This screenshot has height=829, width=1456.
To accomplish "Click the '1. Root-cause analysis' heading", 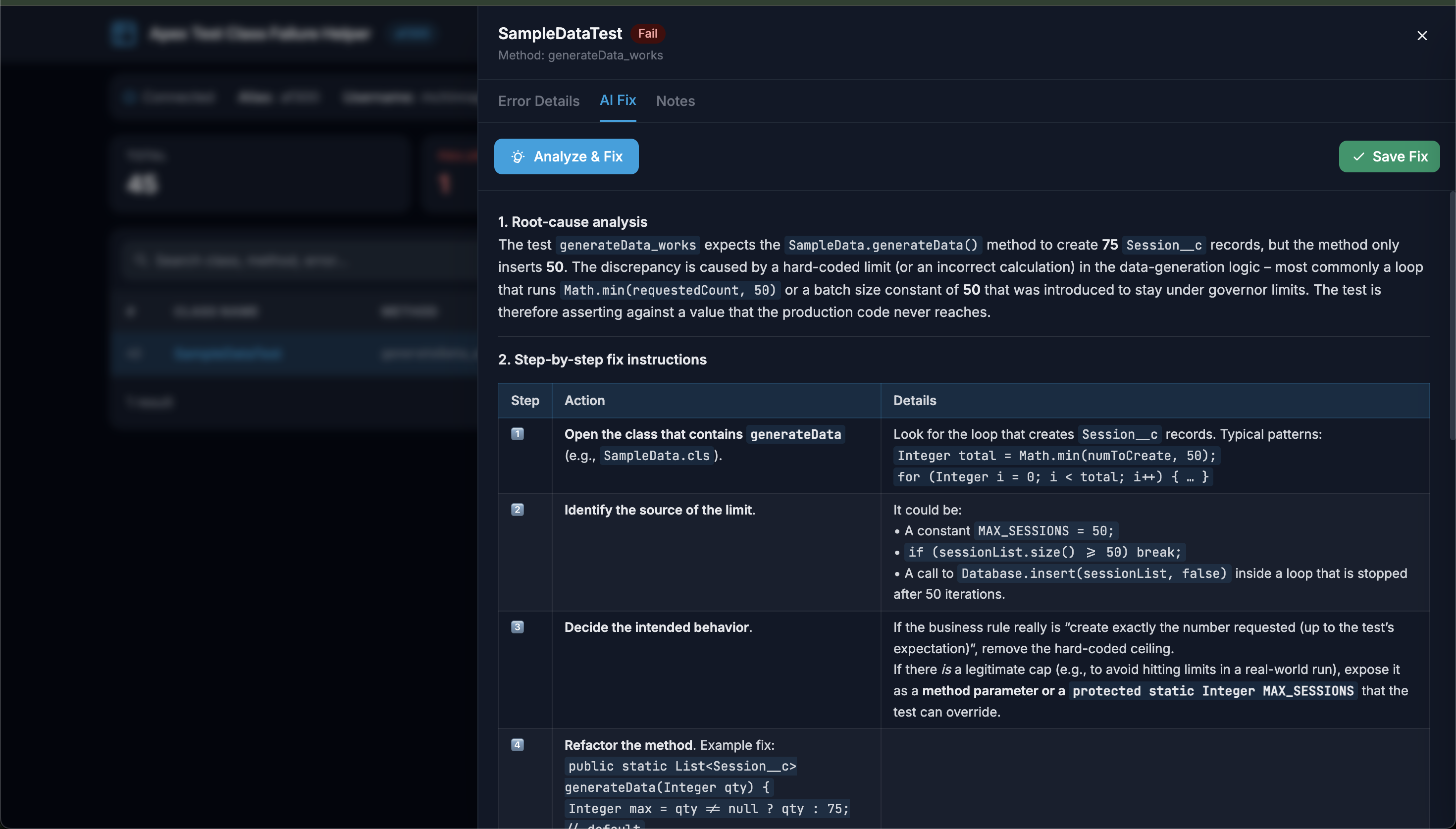I will (x=572, y=222).
